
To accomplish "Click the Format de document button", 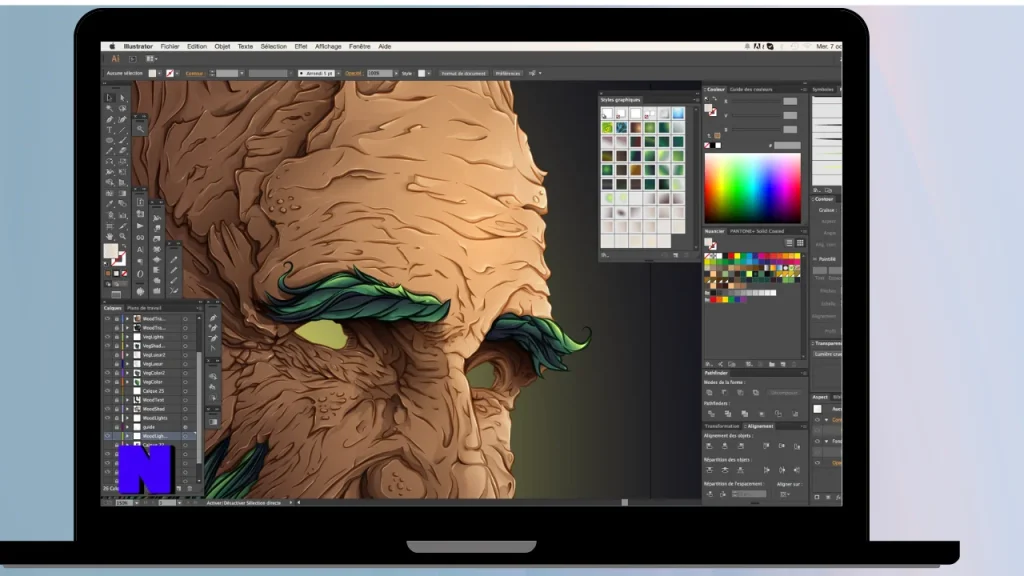I will coord(463,73).
